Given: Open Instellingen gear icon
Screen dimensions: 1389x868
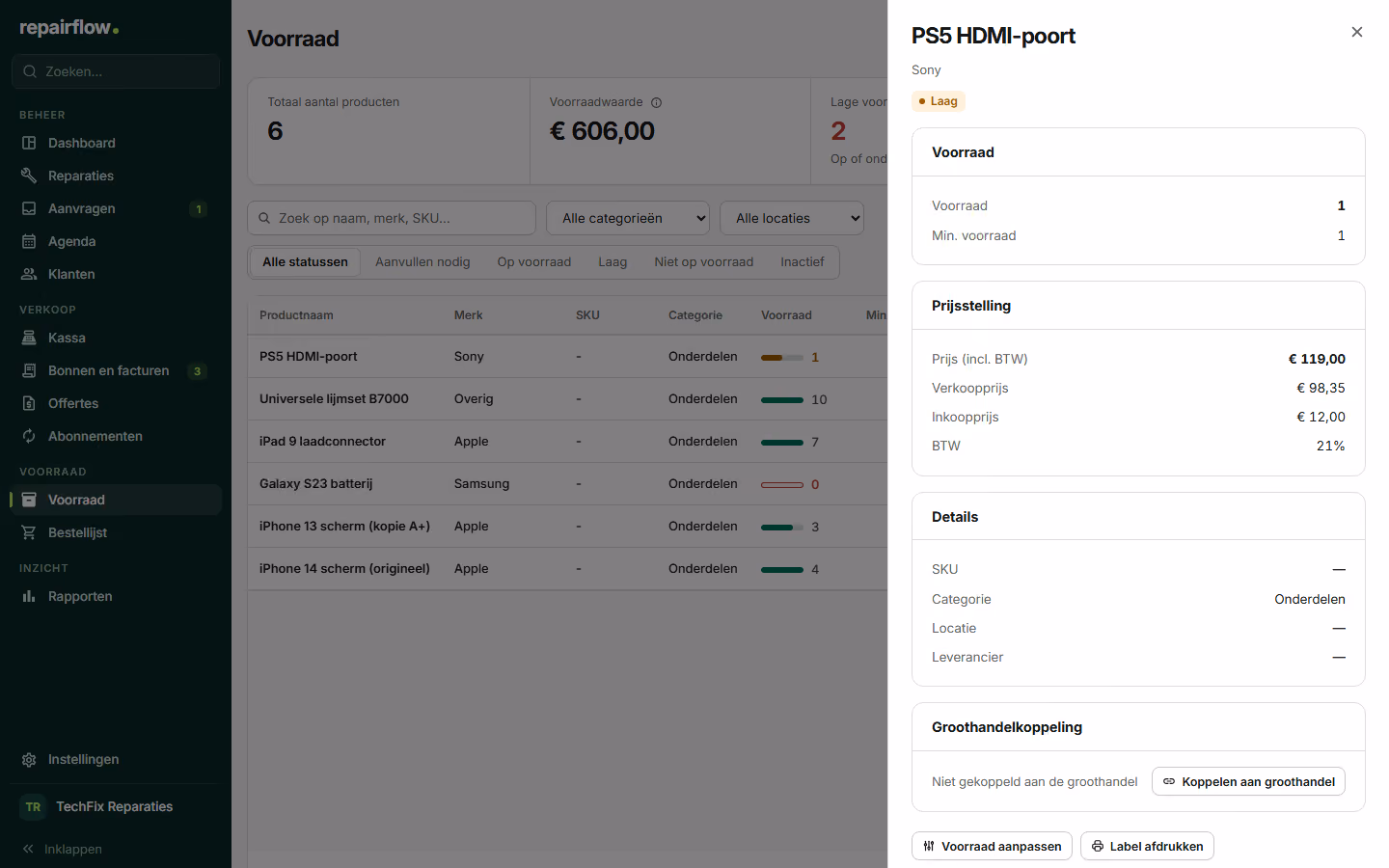Looking at the screenshot, I should click(x=29, y=759).
